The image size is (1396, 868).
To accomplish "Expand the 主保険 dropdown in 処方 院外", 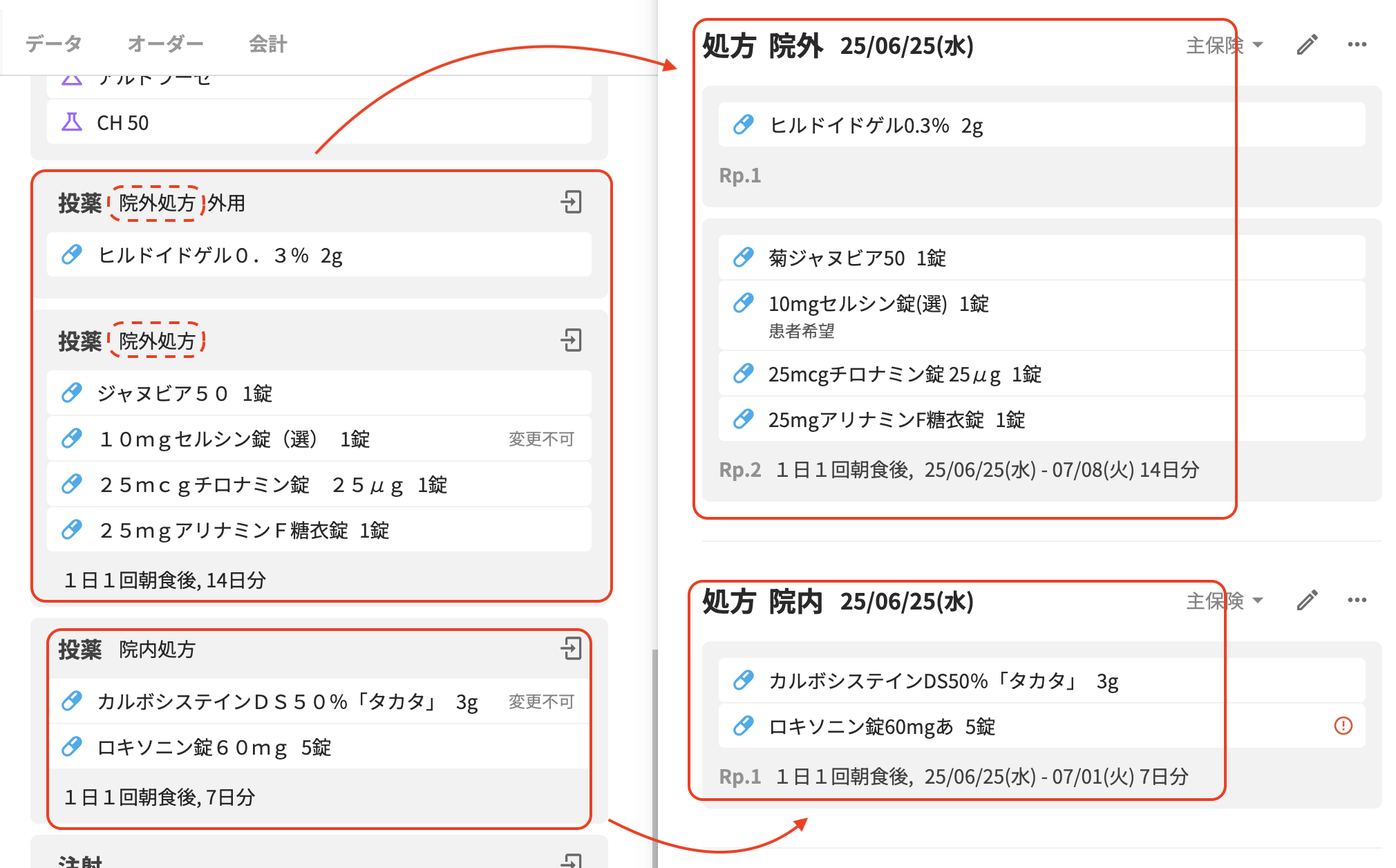I will (x=1225, y=46).
